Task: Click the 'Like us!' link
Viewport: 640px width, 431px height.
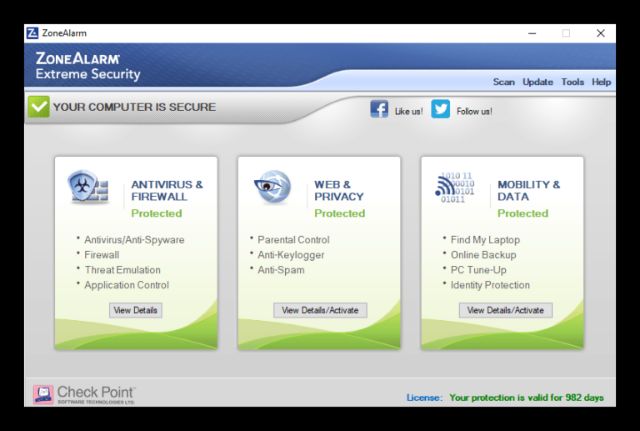Action: click(x=409, y=111)
